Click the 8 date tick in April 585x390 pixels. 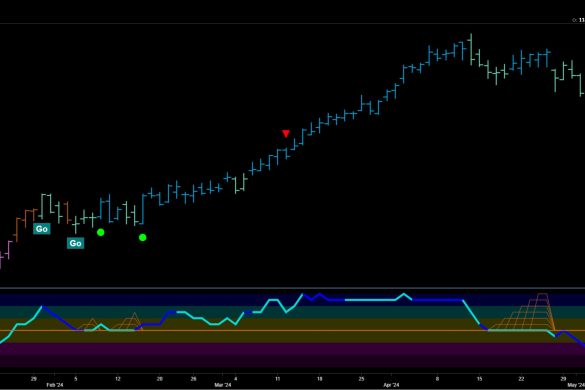[437, 379]
